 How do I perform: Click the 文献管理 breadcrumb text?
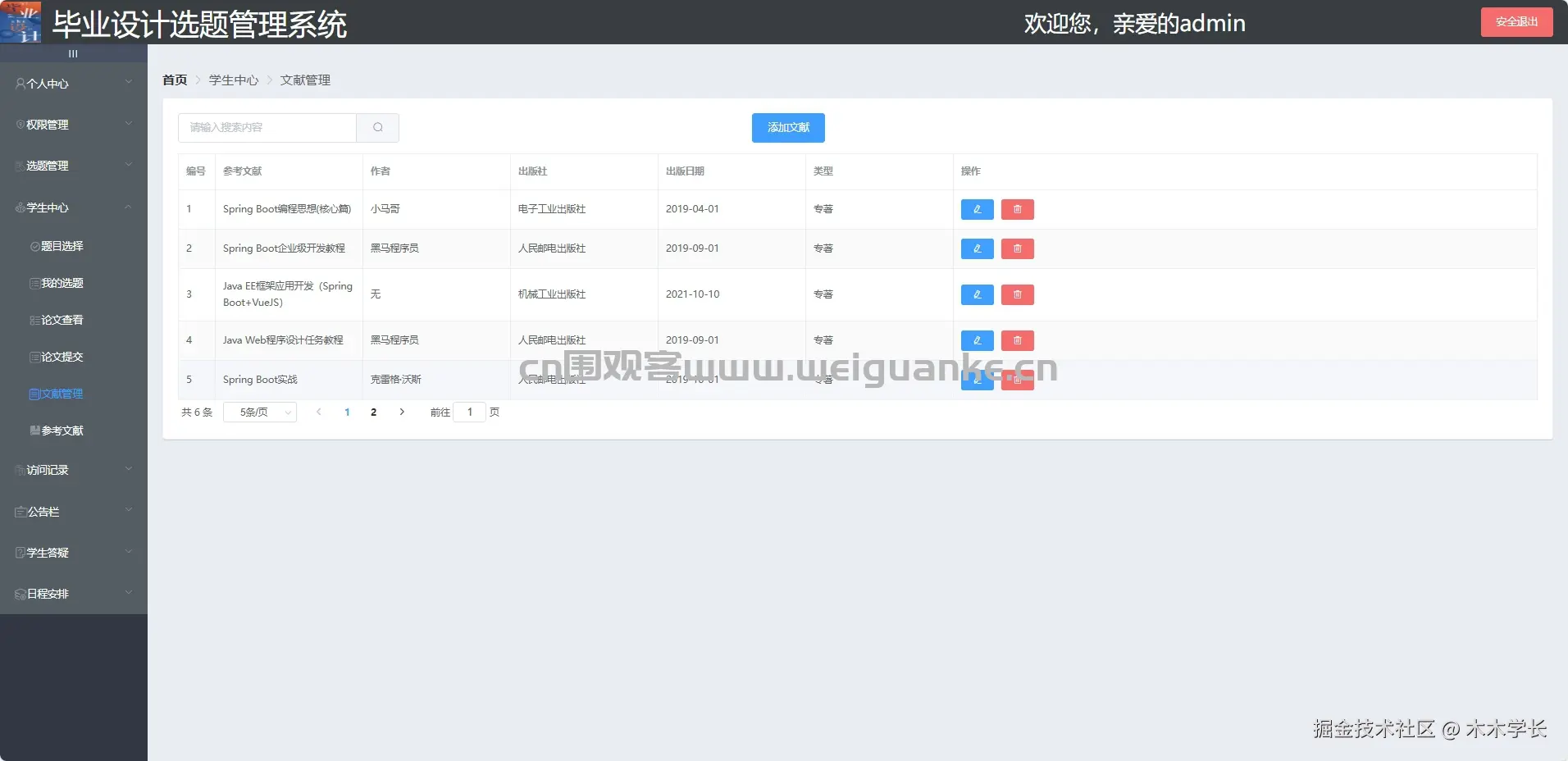click(305, 80)
